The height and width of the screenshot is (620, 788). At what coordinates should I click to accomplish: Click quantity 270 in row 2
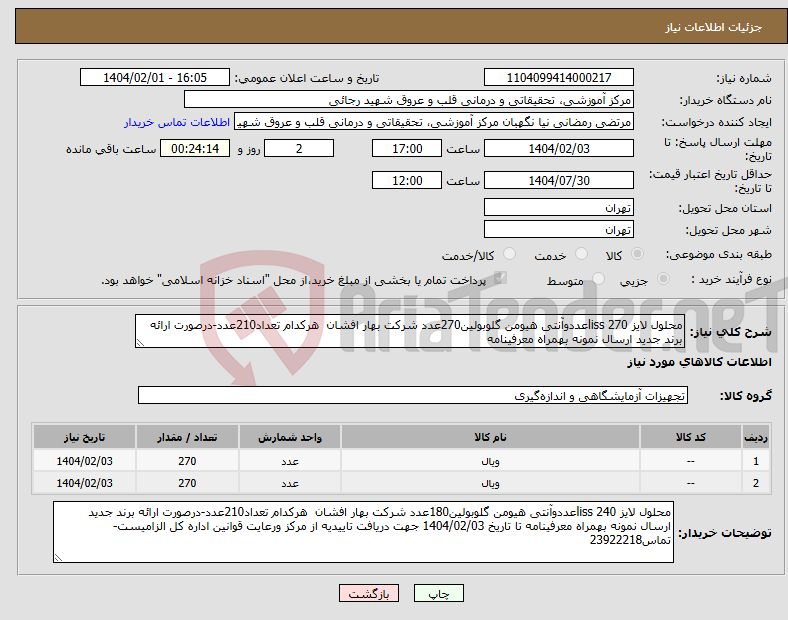pos(187,483)
